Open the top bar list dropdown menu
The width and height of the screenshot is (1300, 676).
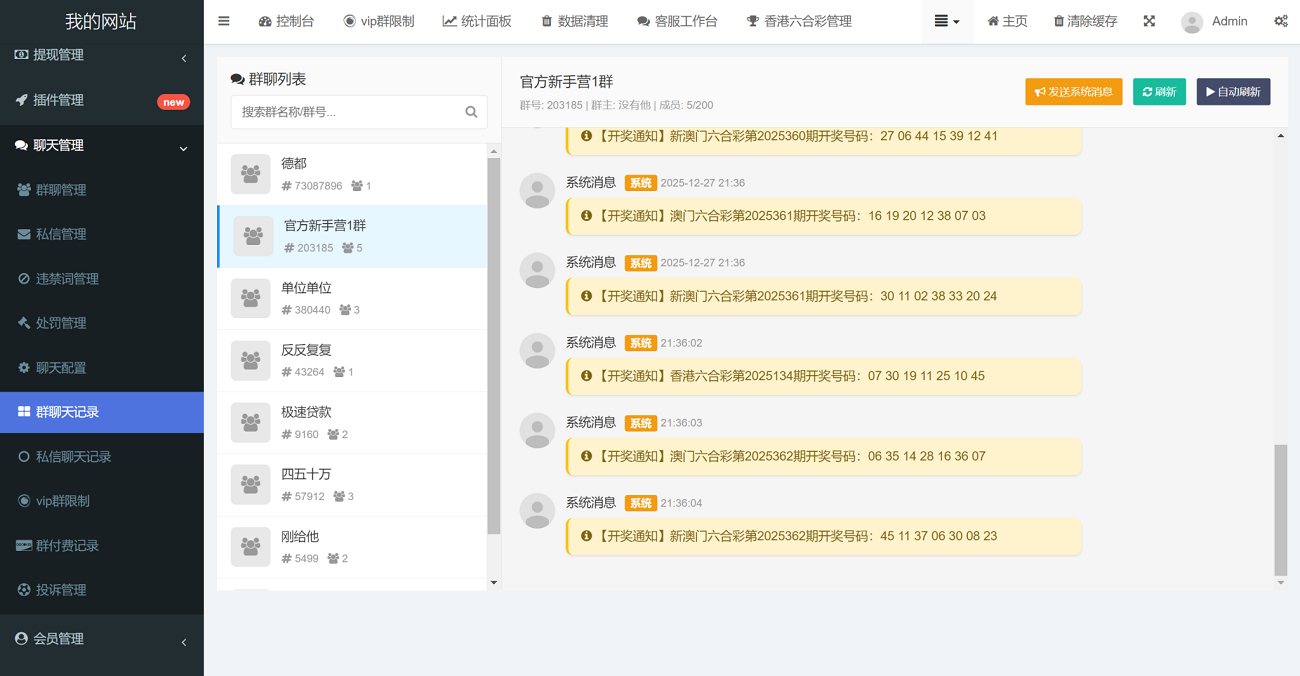(x=946, y=21)
